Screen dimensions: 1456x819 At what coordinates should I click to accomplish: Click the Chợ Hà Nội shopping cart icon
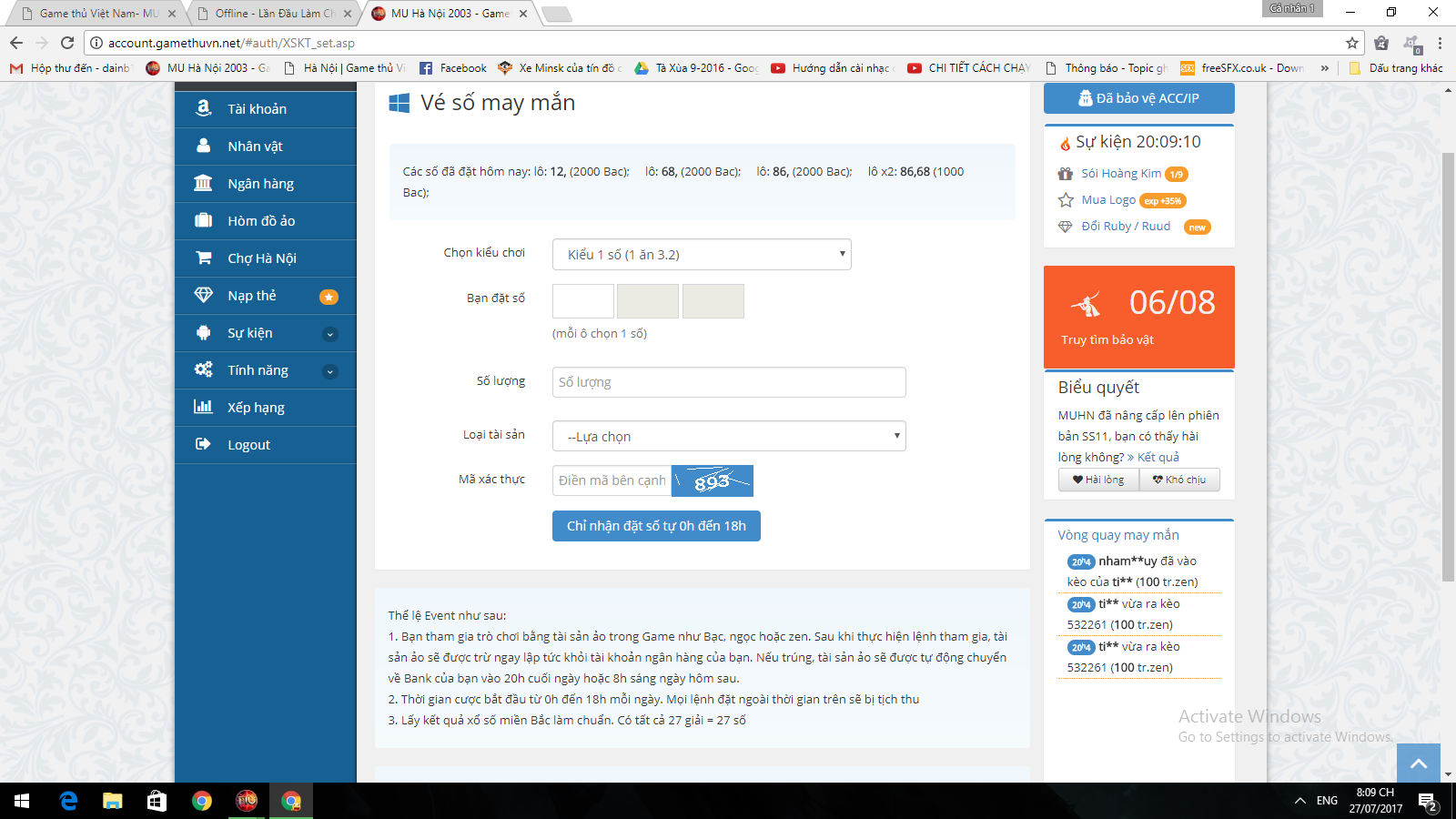click(x=203, y=258)
